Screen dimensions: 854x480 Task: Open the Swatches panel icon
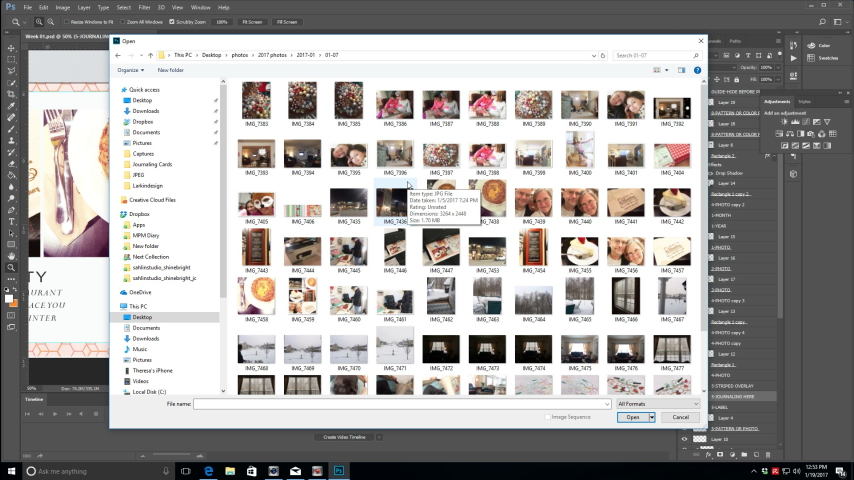coord(812,58)
